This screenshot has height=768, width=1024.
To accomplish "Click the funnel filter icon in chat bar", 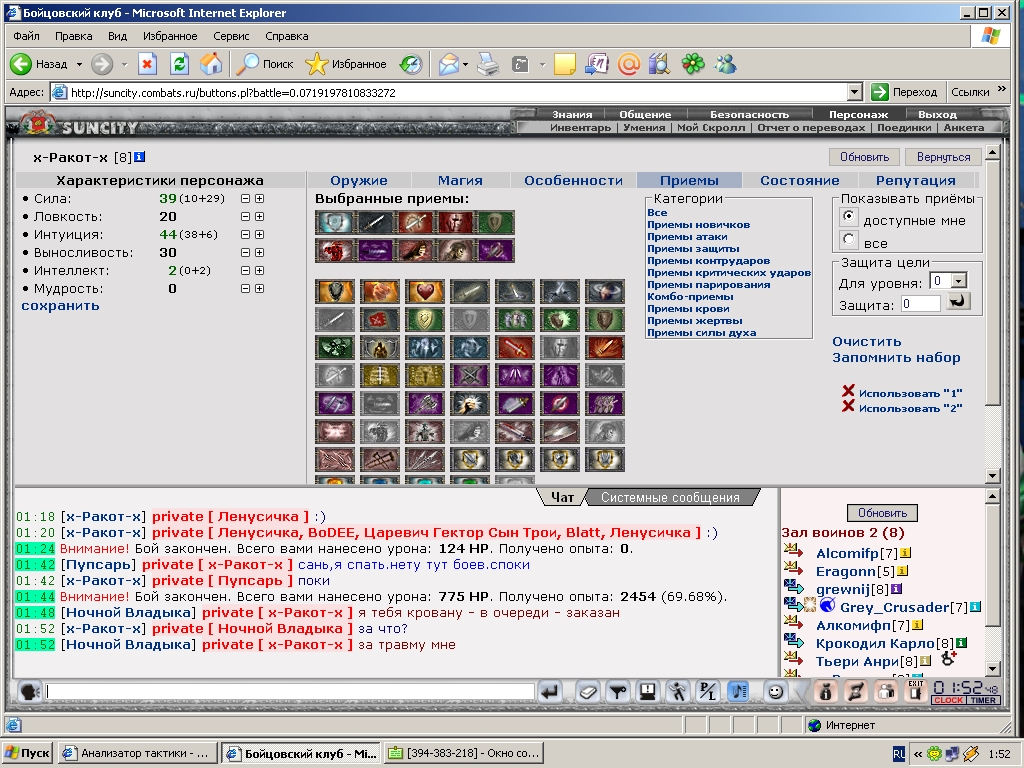I will (618, 692).
